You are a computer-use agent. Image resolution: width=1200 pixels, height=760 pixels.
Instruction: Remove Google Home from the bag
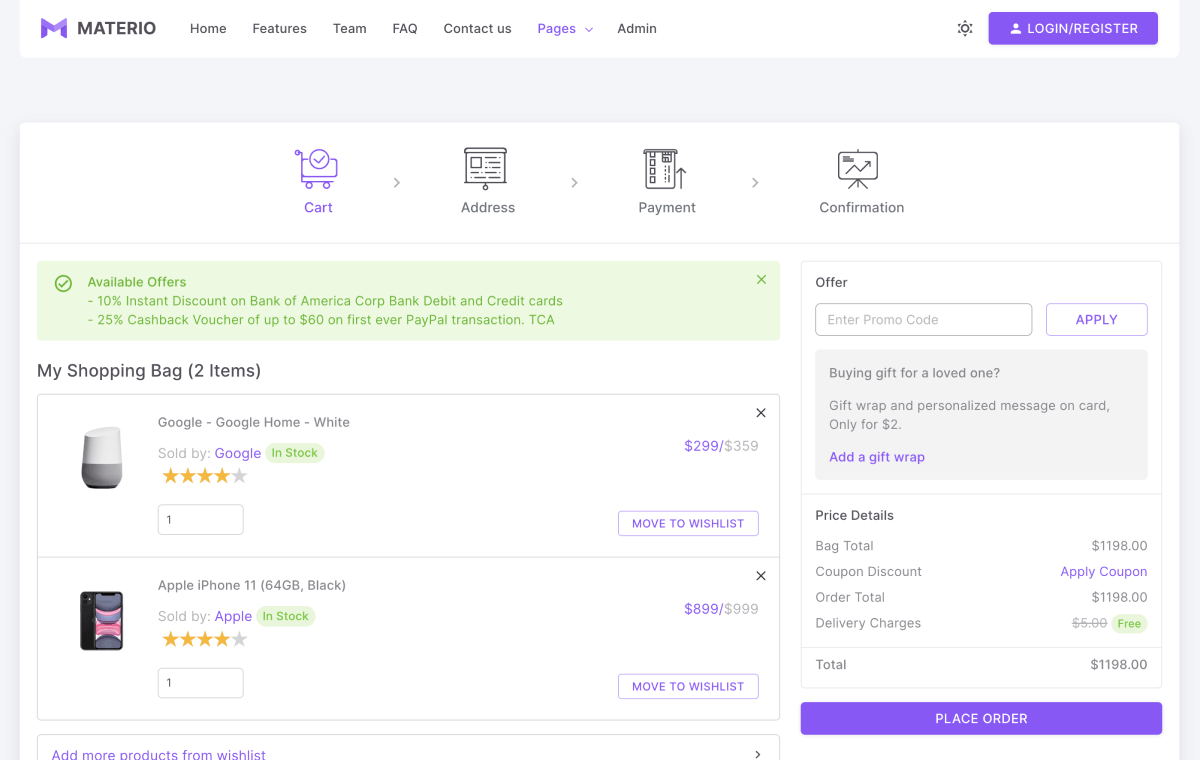point(761,413)
